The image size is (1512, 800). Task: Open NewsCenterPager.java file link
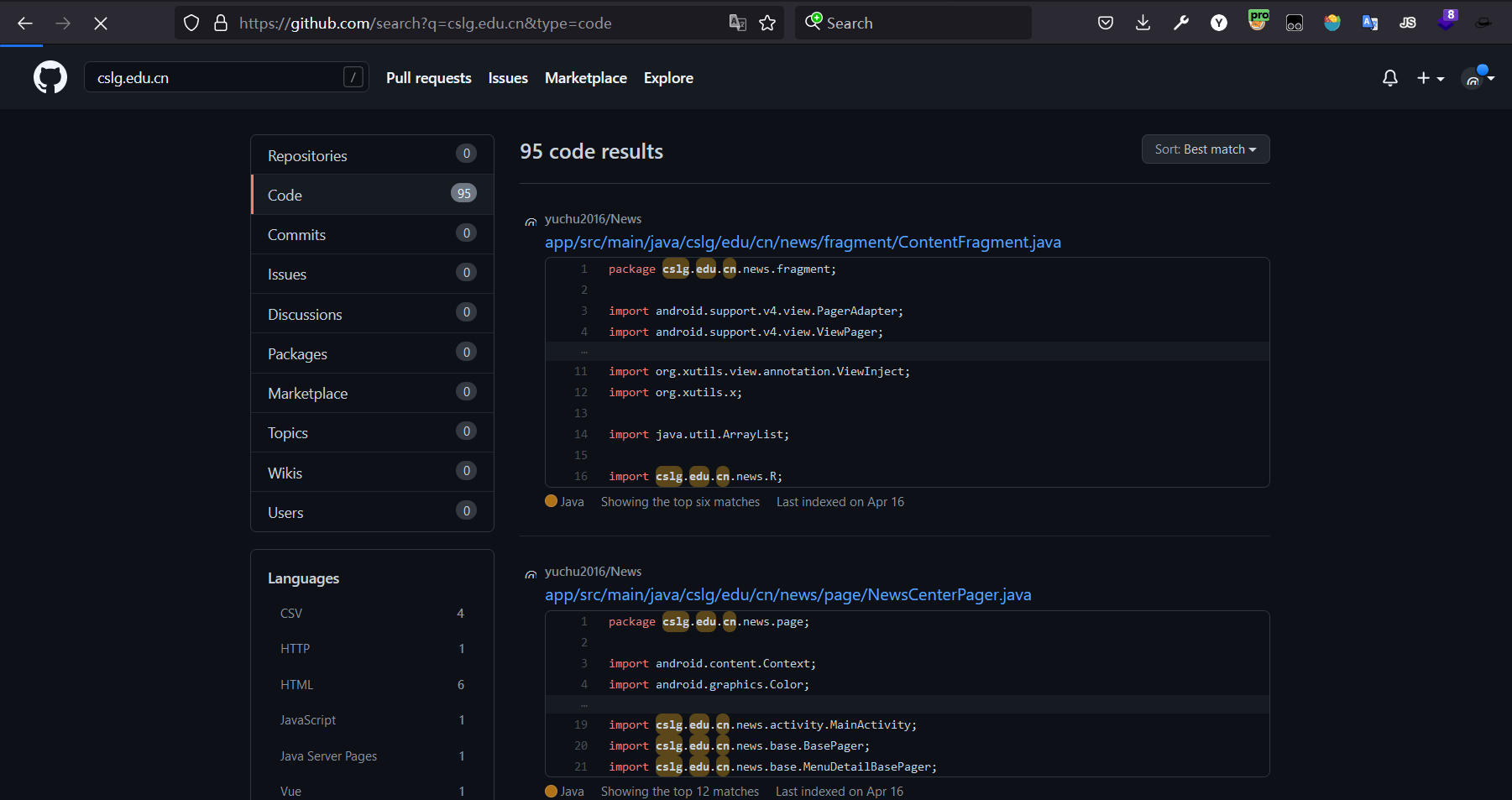pyautogui.click(x=787, y=594)
